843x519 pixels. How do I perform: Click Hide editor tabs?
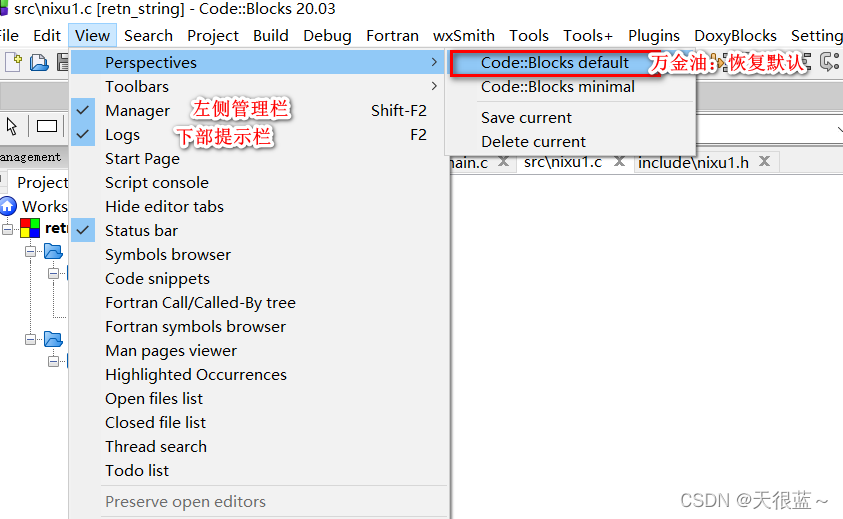[x=260, y=207]
